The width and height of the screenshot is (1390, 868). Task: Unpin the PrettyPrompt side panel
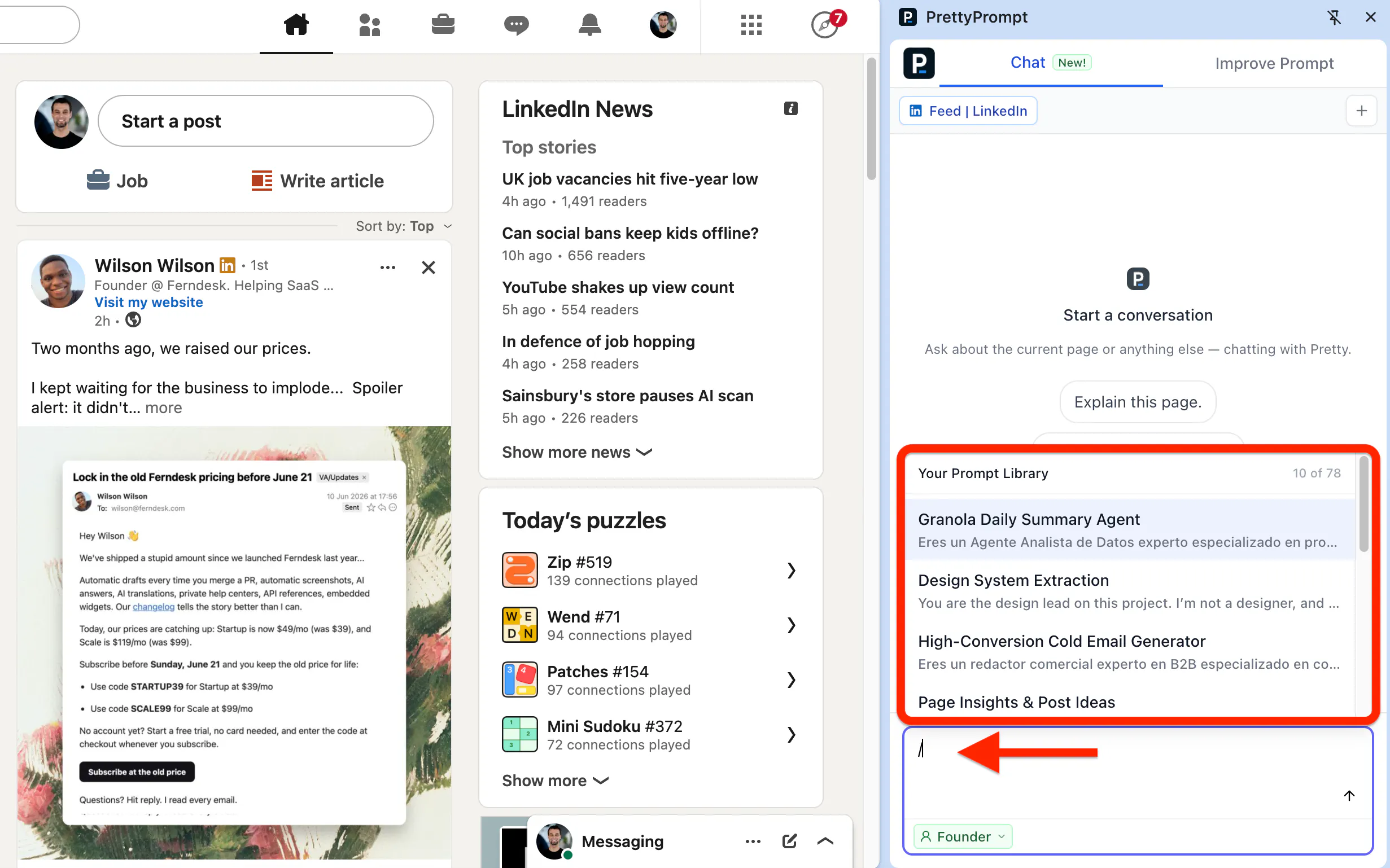[x=1334, y=17]
